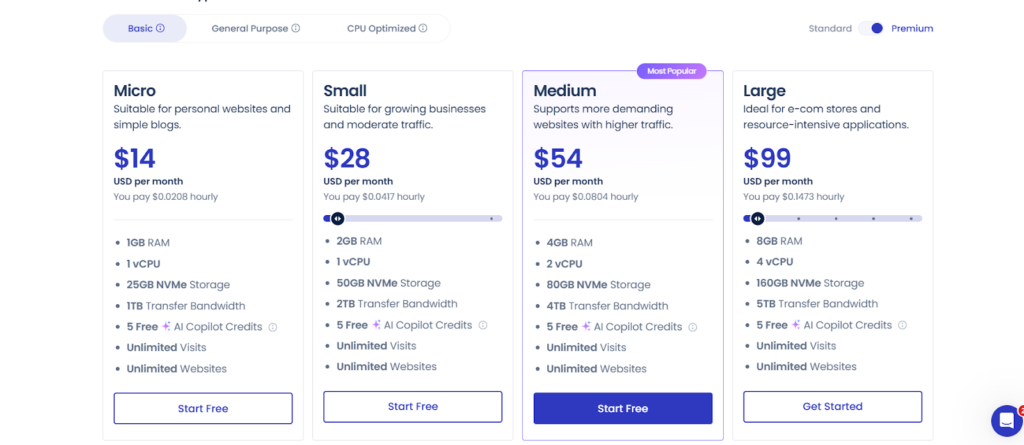Select the Basic tab
Screen dimensions: 1024x445
(140, 29)
